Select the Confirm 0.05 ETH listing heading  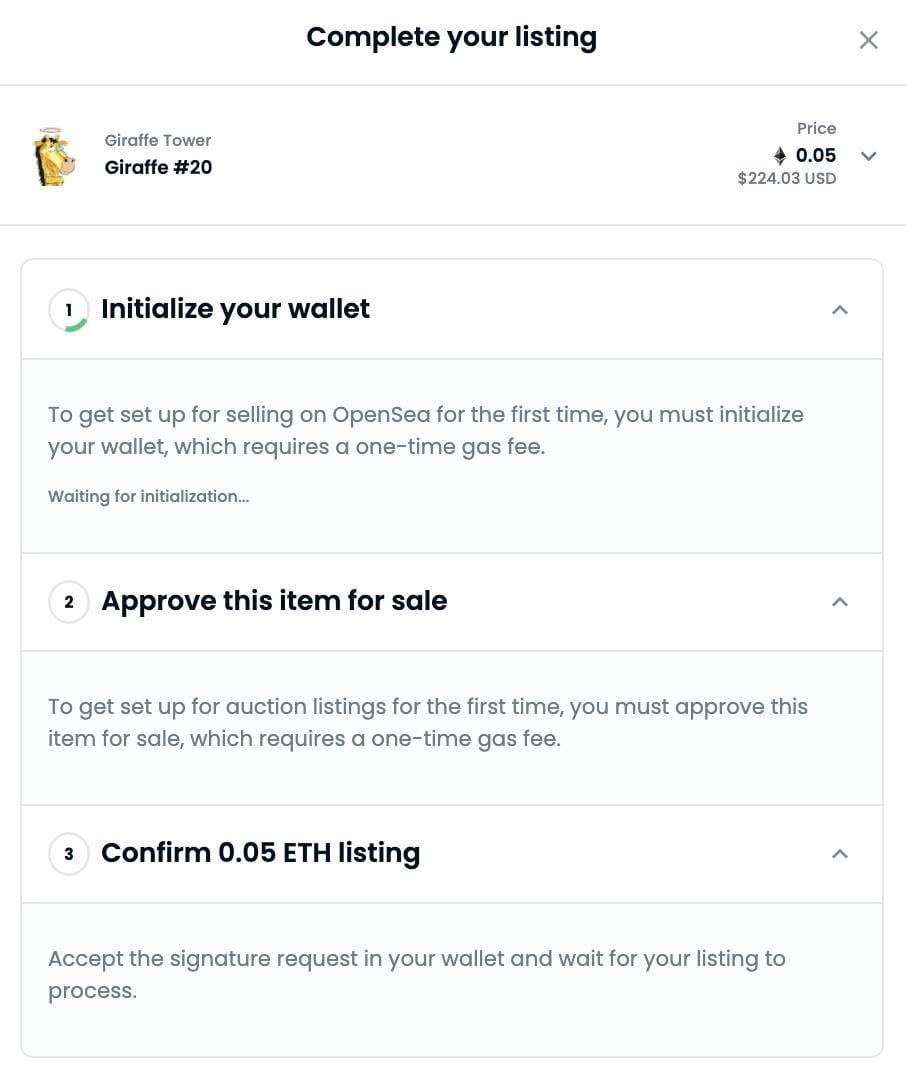260,853
